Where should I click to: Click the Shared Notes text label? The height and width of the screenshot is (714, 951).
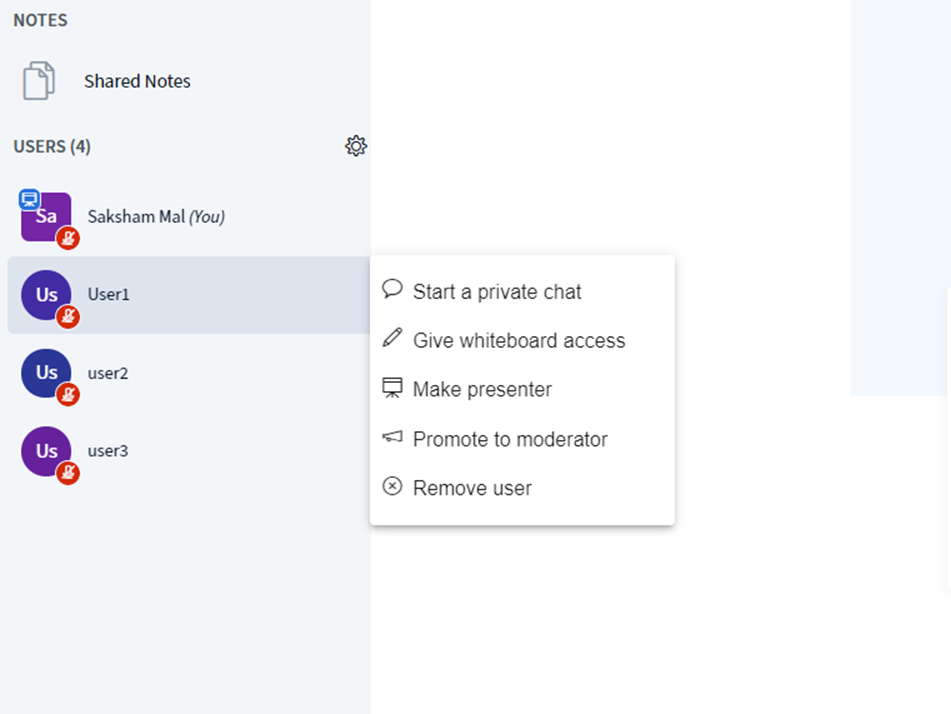coord(137,81)
